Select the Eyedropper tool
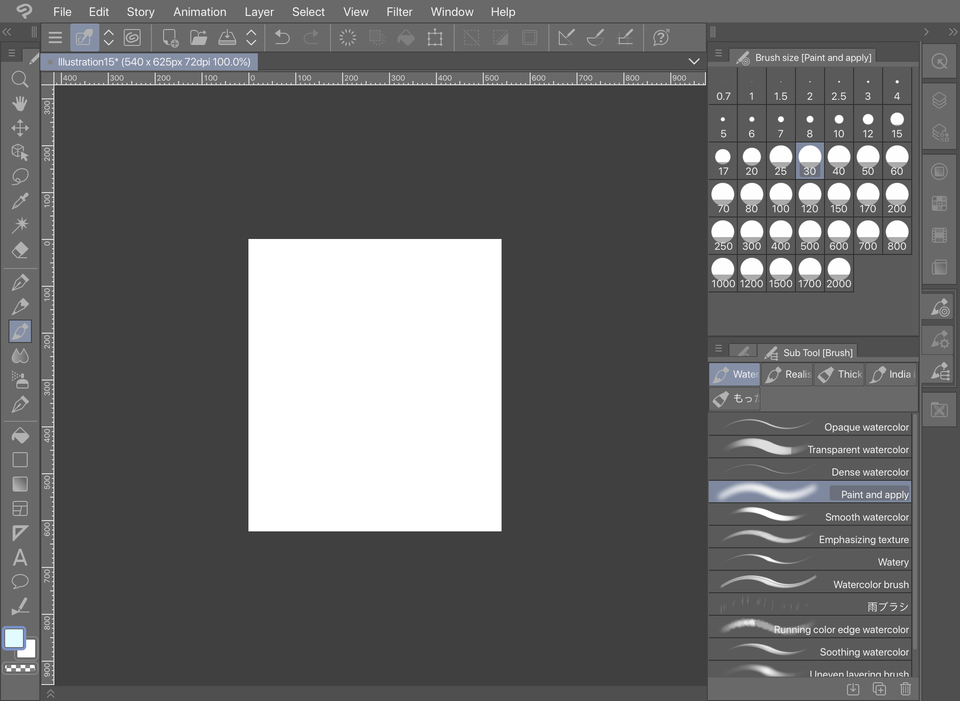960x701 pixels. (x=20, y=201)
